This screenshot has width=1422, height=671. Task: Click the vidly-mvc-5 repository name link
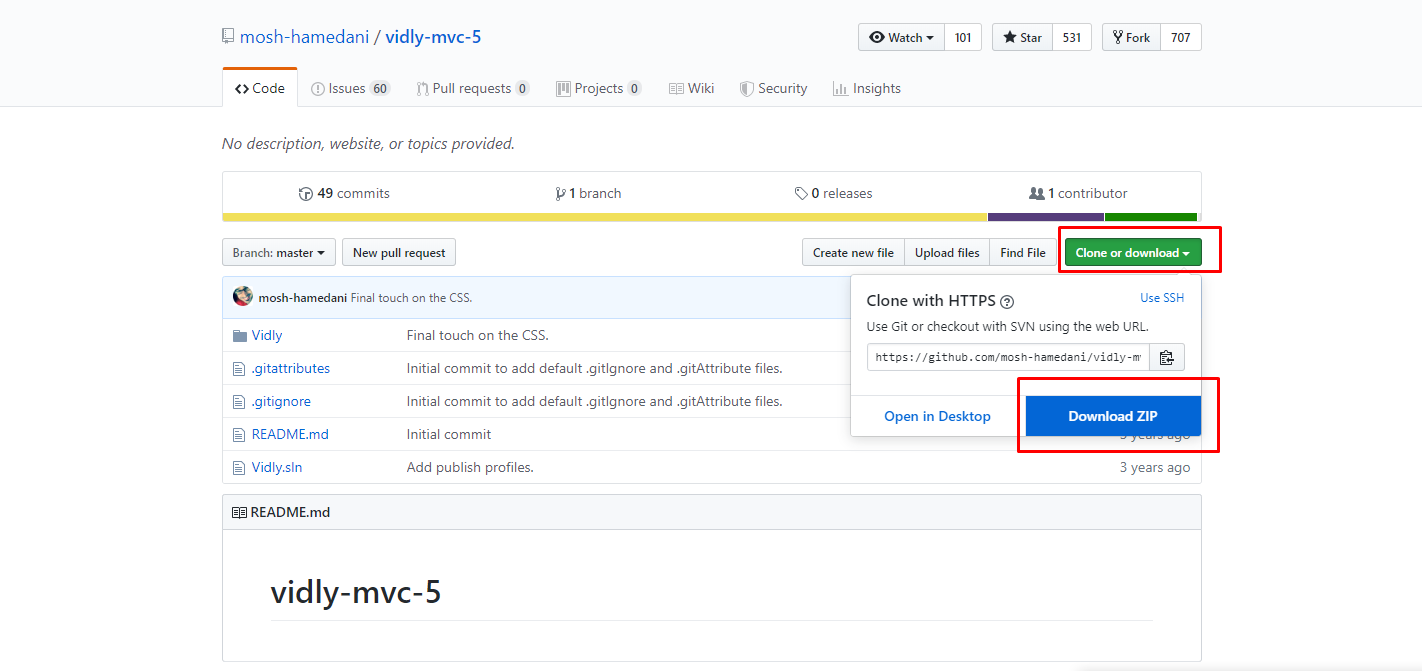pyautogui.click(x=433, y=37)
